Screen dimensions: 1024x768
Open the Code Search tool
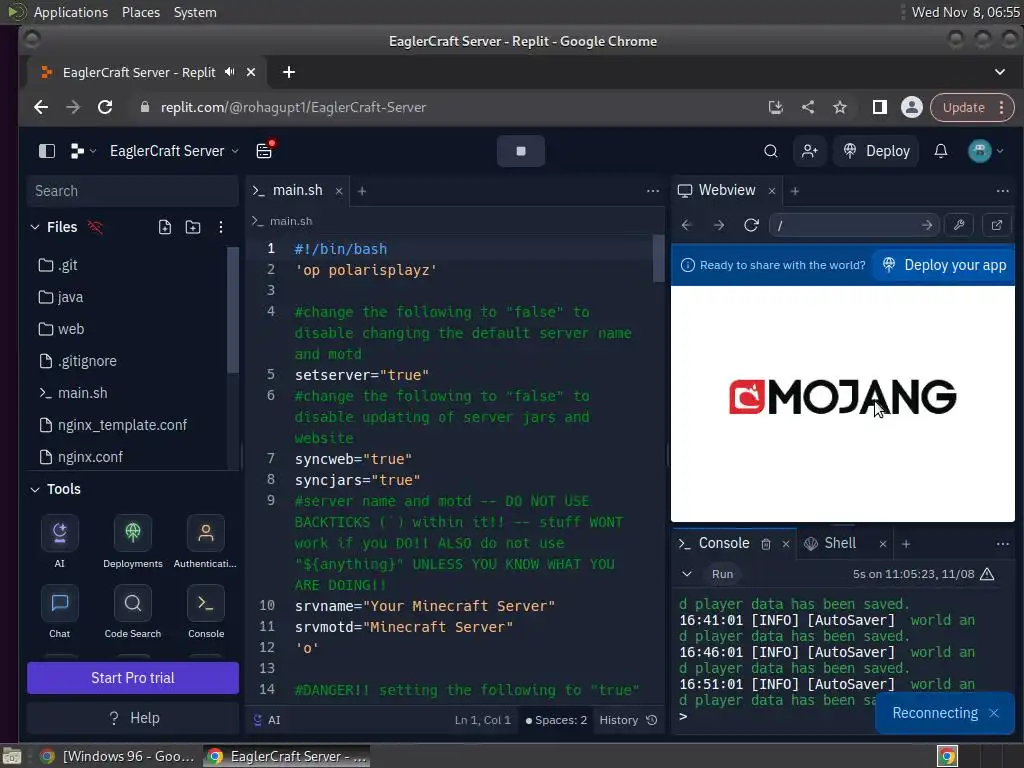coord(133,612)
